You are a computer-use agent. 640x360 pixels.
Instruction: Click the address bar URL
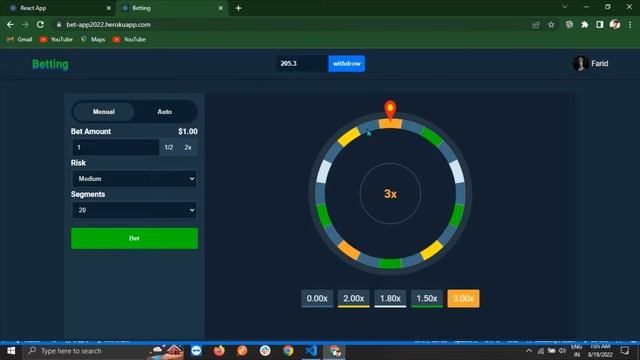109,25
